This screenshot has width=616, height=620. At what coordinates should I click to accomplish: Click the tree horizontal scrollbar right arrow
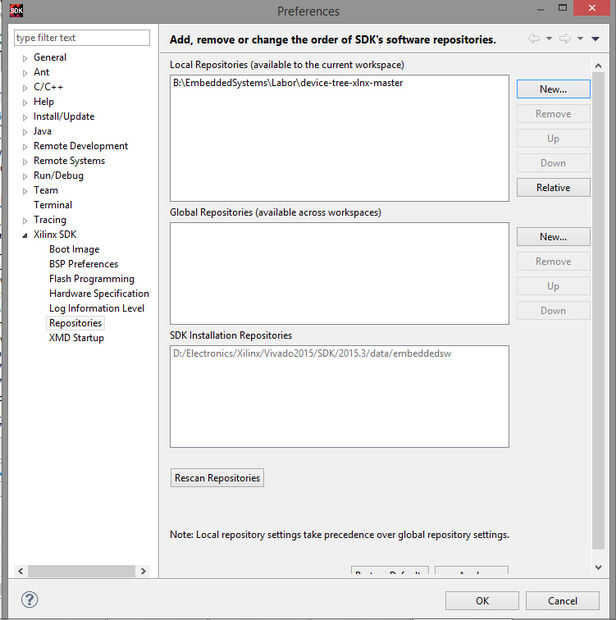[143, 571]
